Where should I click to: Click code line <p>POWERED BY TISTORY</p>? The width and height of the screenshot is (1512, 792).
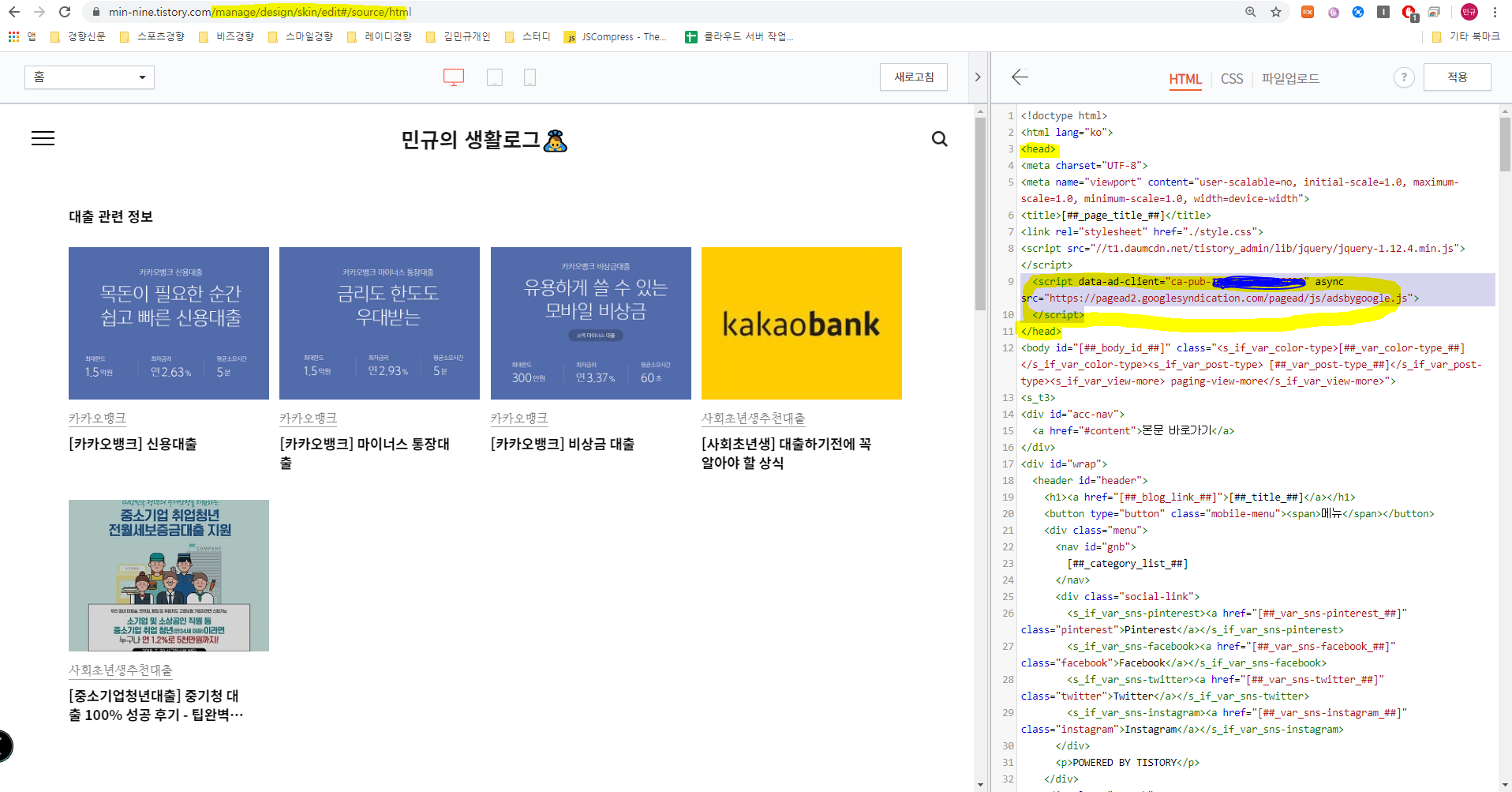1128,763
